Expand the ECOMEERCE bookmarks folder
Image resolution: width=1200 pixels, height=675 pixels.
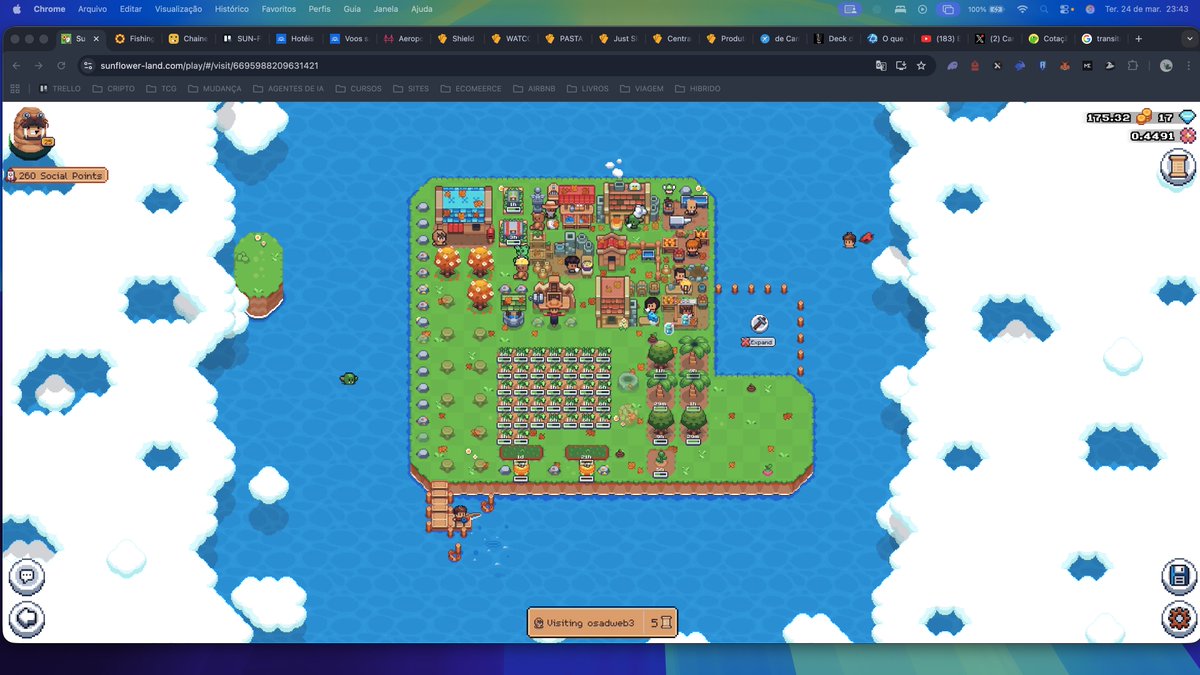[x=471, y=88]
